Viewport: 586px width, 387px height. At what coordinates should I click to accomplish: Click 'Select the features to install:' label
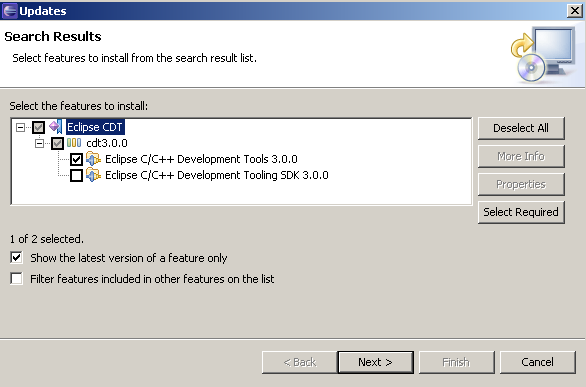(x=78, y=106)
